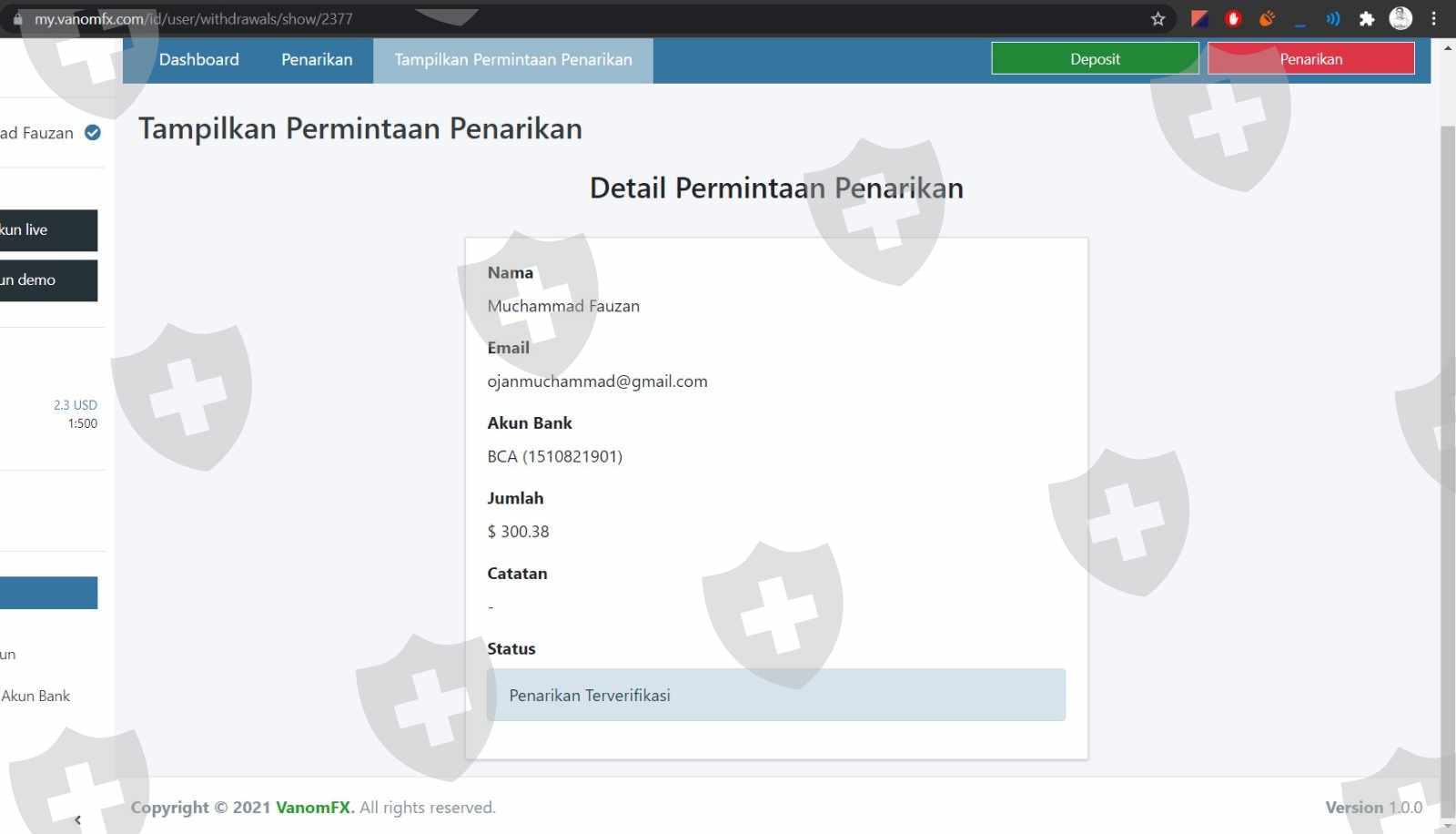
Task: Go to the Dashboard breadcrumb tab
Action: 199,60
